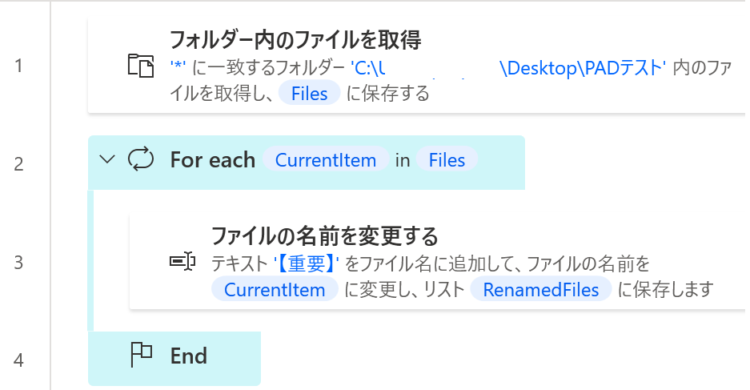Click the '*' file filter value
The image size is (750, 390).
[x=178, y=67]
